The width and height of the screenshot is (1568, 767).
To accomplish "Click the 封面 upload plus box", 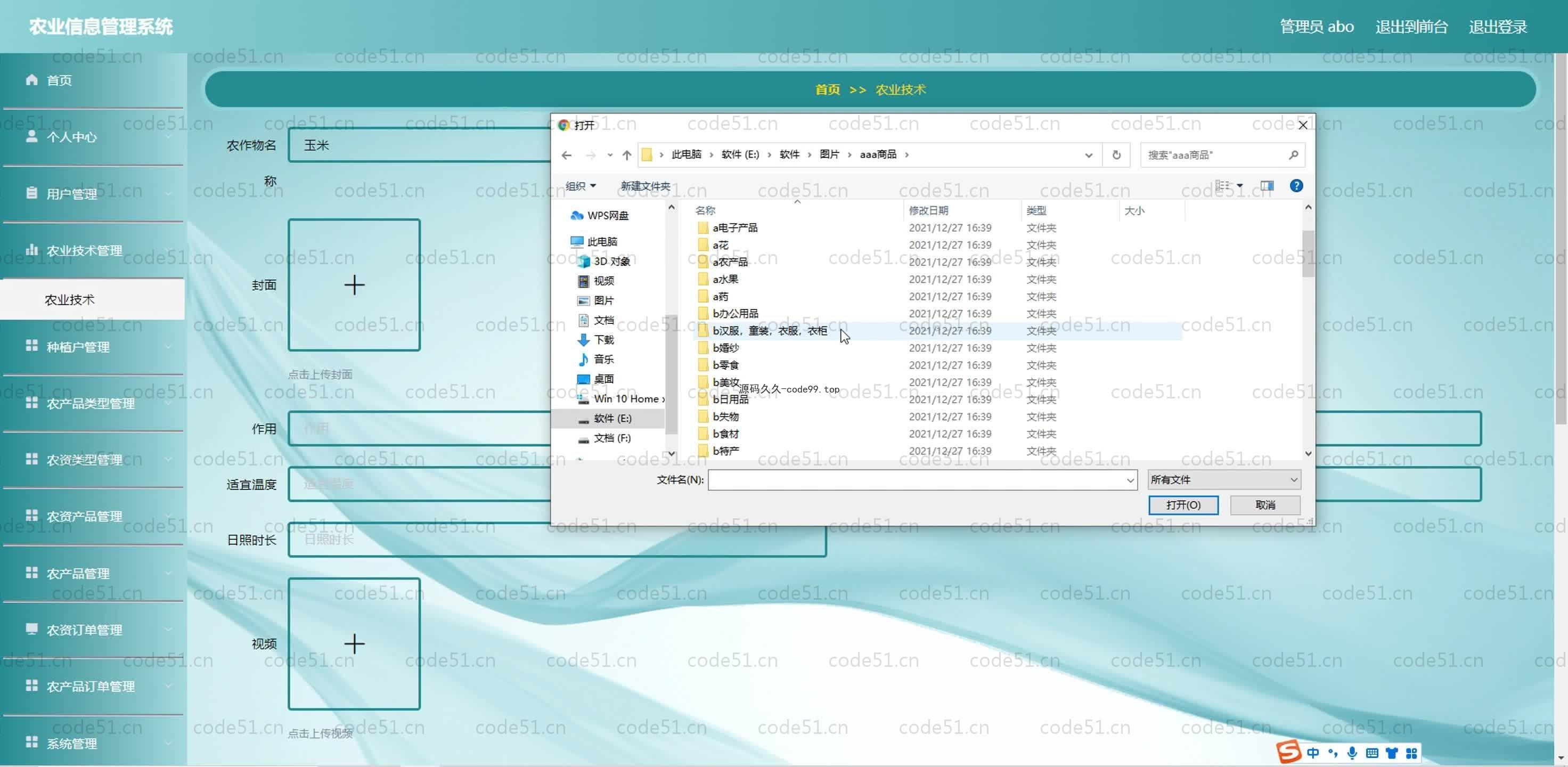I will pos(354,285).
